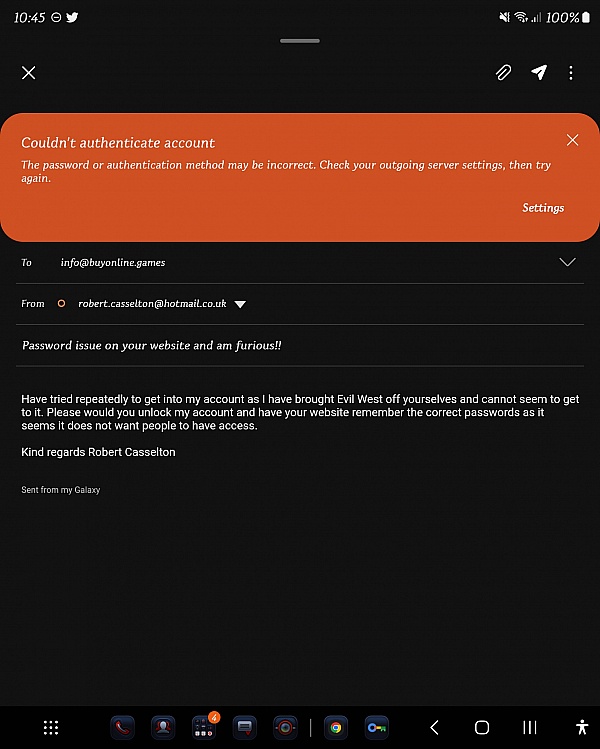This screenshot has width=600, height=749.
Task: Launch the Camera app from the taskbar
Action: [x=285, y=728]
